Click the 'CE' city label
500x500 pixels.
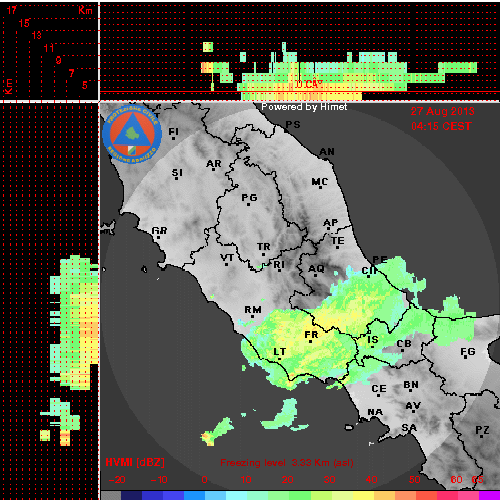[379, 389]
